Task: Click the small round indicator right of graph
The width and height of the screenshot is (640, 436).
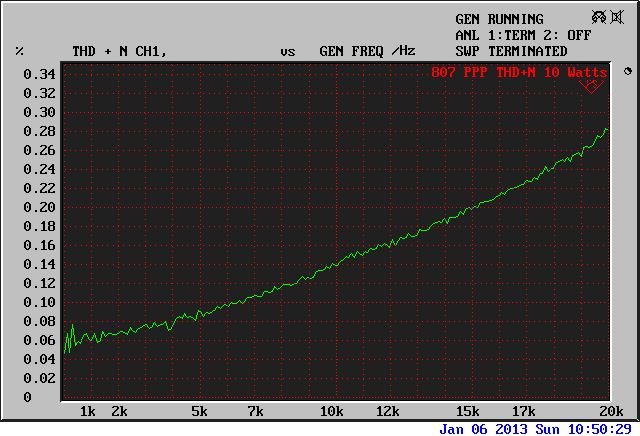Action: click(x=627, y=71)
